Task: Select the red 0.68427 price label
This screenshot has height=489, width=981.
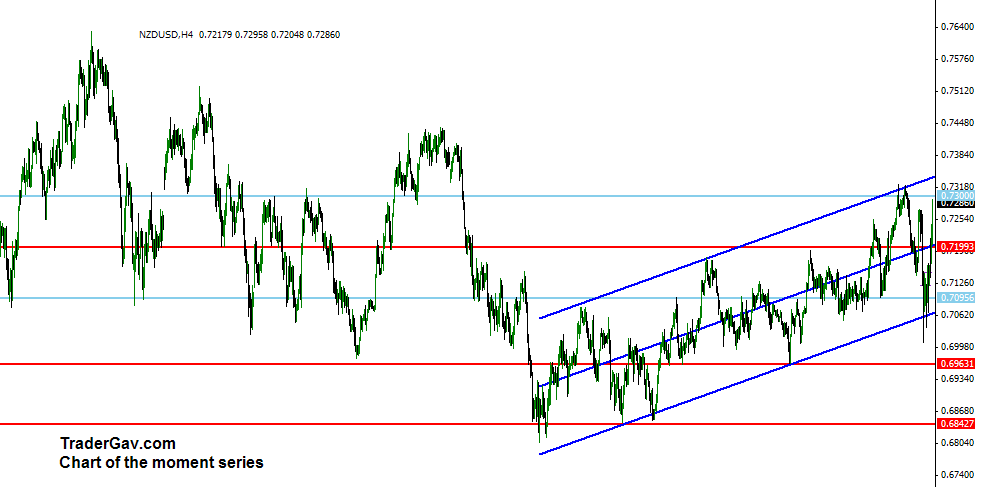Action: (956, 424)
